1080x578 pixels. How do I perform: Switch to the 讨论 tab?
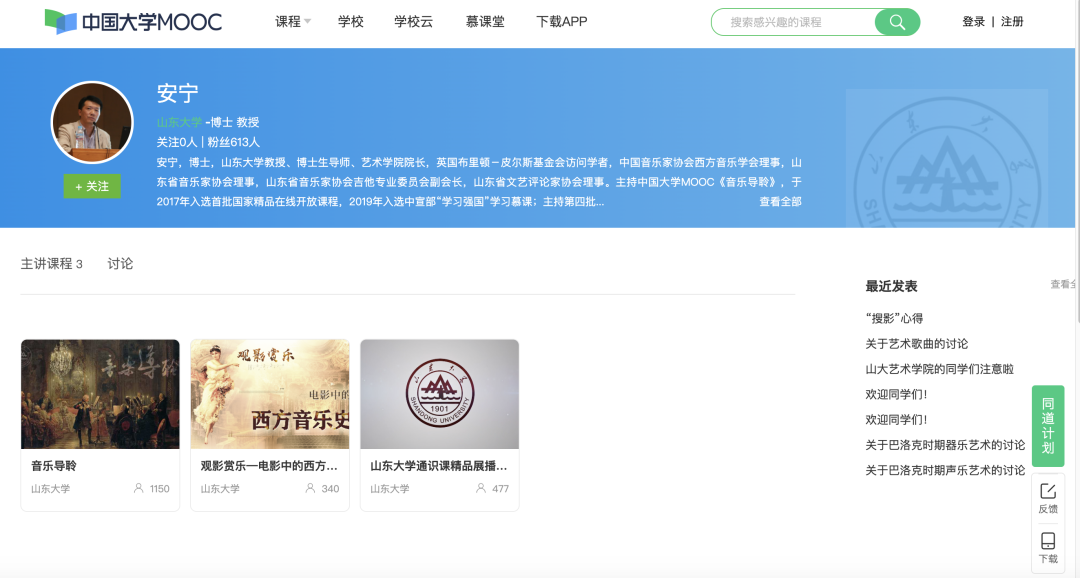coord(120,264)
